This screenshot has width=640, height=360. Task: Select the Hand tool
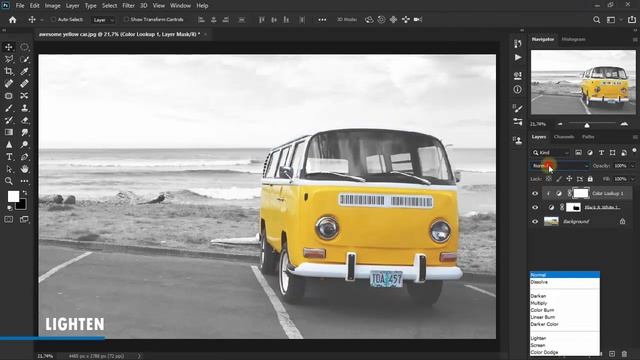(24, 169)
